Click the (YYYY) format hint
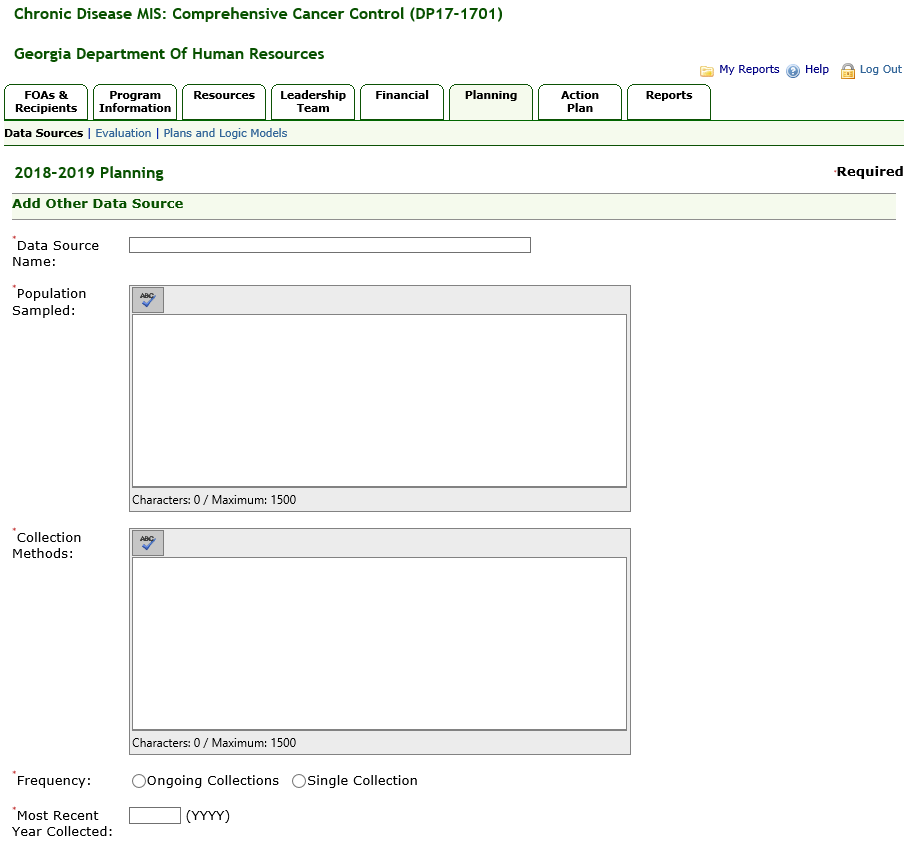907x844 pixels. click(x=208, y=816)
